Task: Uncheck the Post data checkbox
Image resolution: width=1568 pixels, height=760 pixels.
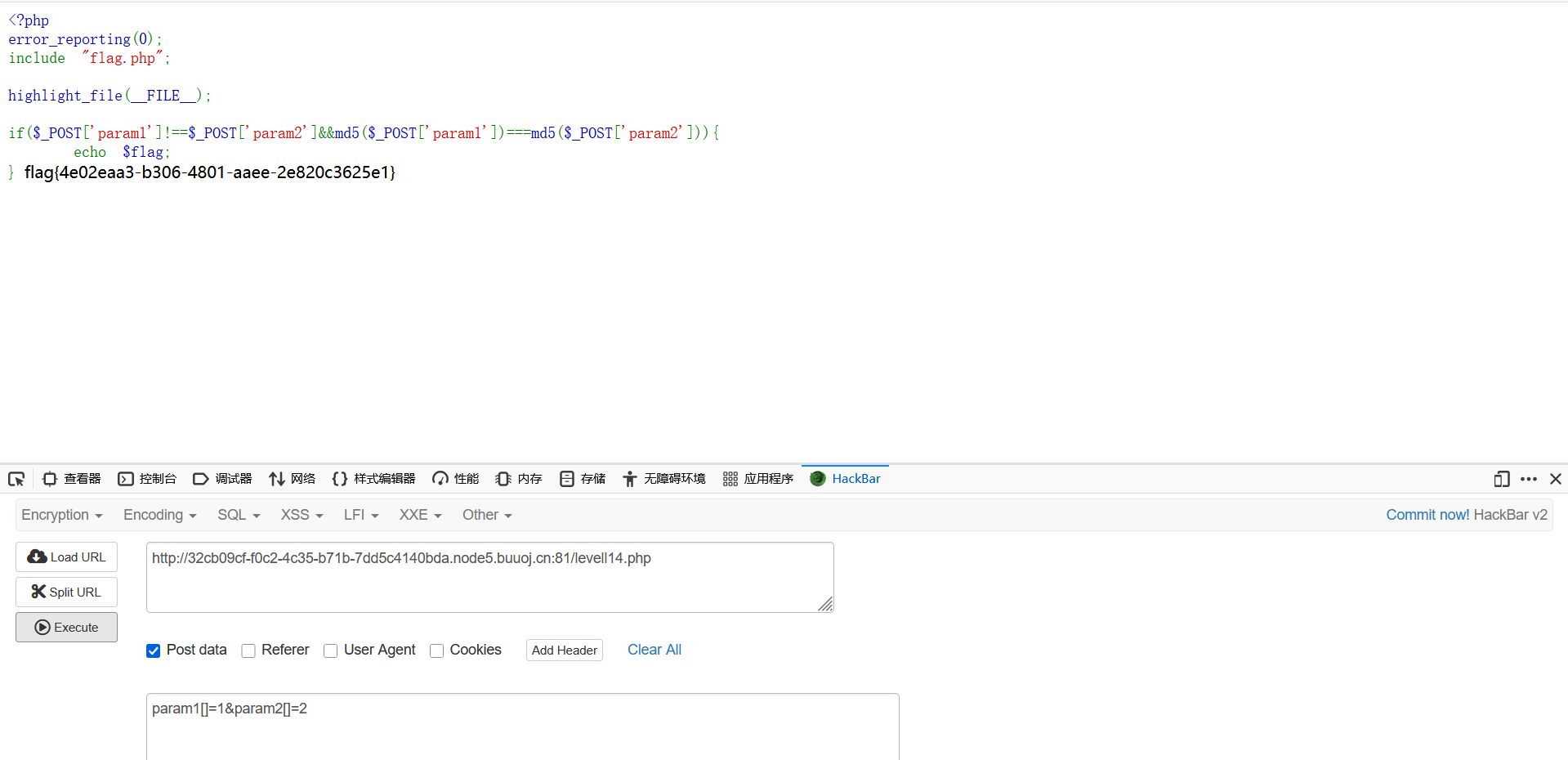Action: pos(154,650)
